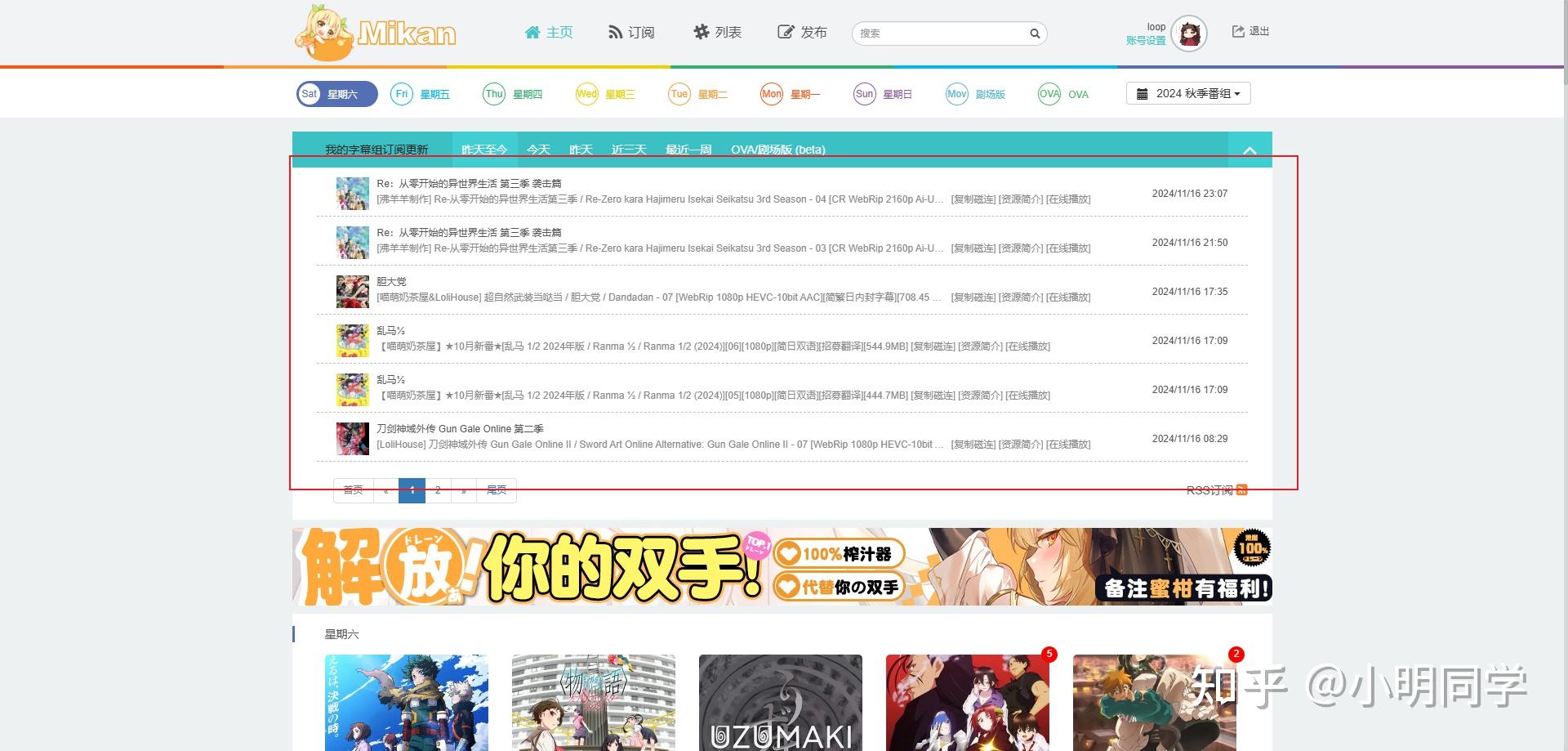Click the 列表 gear icon in navbar
The width and height of the screenshot is (1568, 751).
point(701,32)
